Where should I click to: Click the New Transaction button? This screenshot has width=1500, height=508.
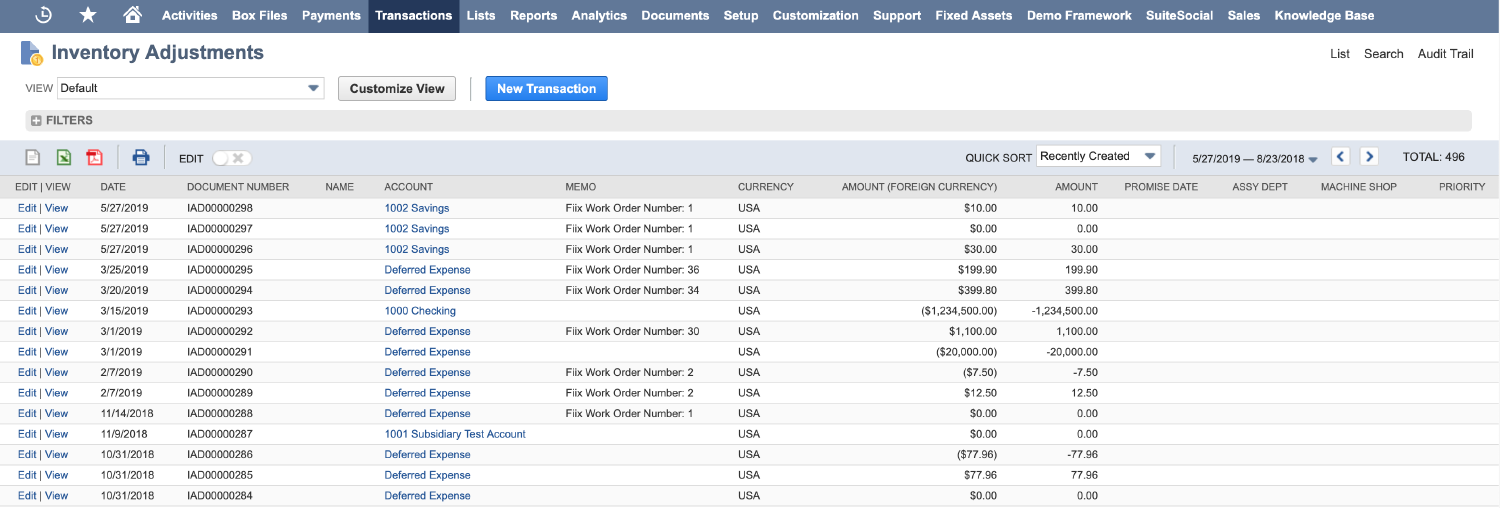[546, 88]
